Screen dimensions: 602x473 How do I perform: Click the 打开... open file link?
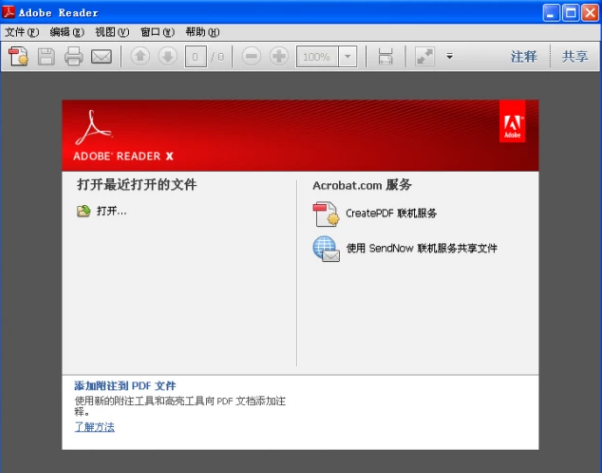click(112, 211)
